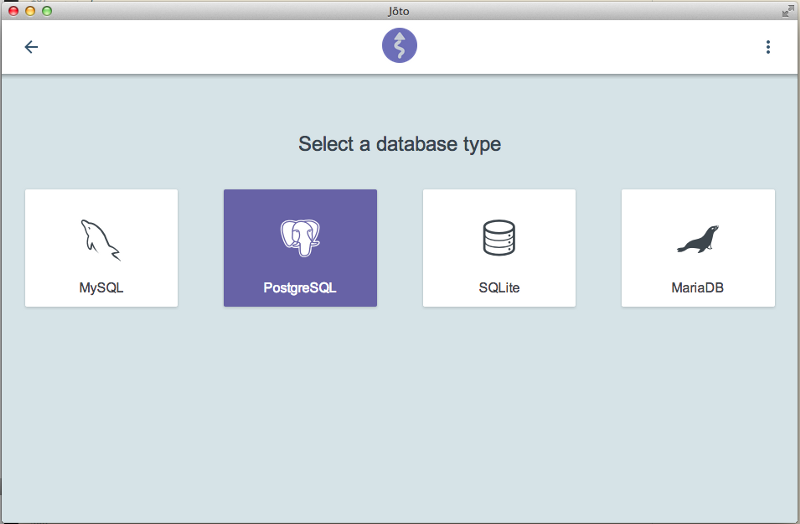Open the three-dot overflow menu

[x=767, y=47]
